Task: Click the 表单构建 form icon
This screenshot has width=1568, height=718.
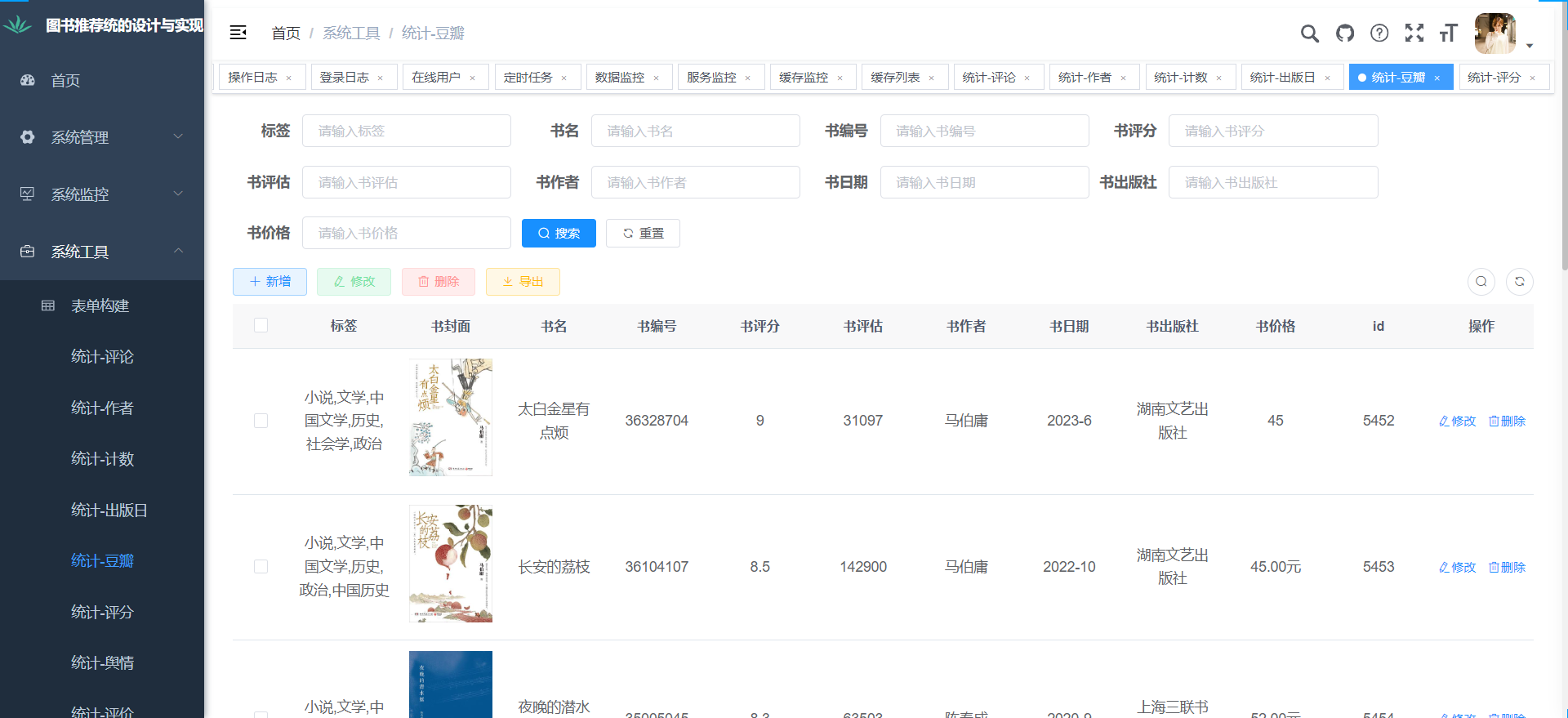Action: [x=48, y=305]
